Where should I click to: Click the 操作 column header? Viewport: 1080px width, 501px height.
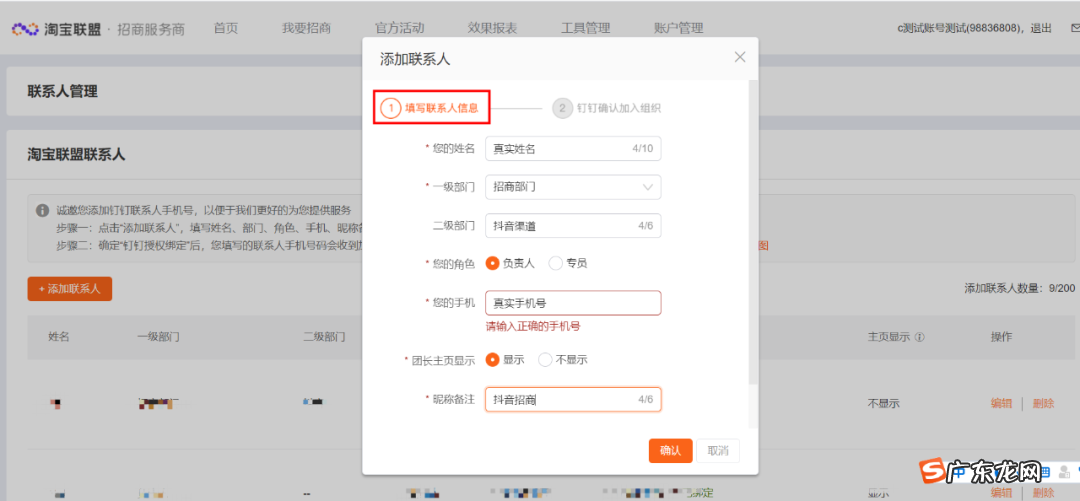(1001, 337)
